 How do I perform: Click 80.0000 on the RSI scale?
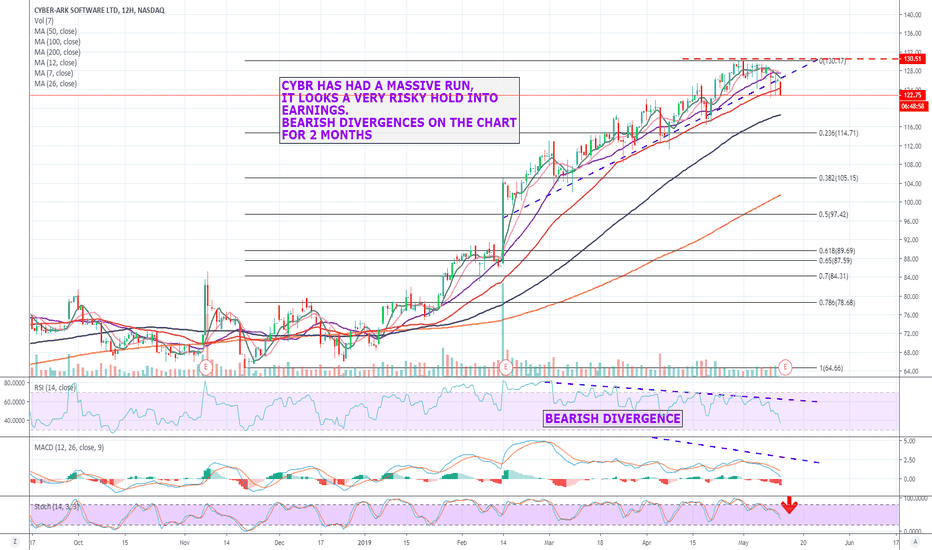click(14, 384)
